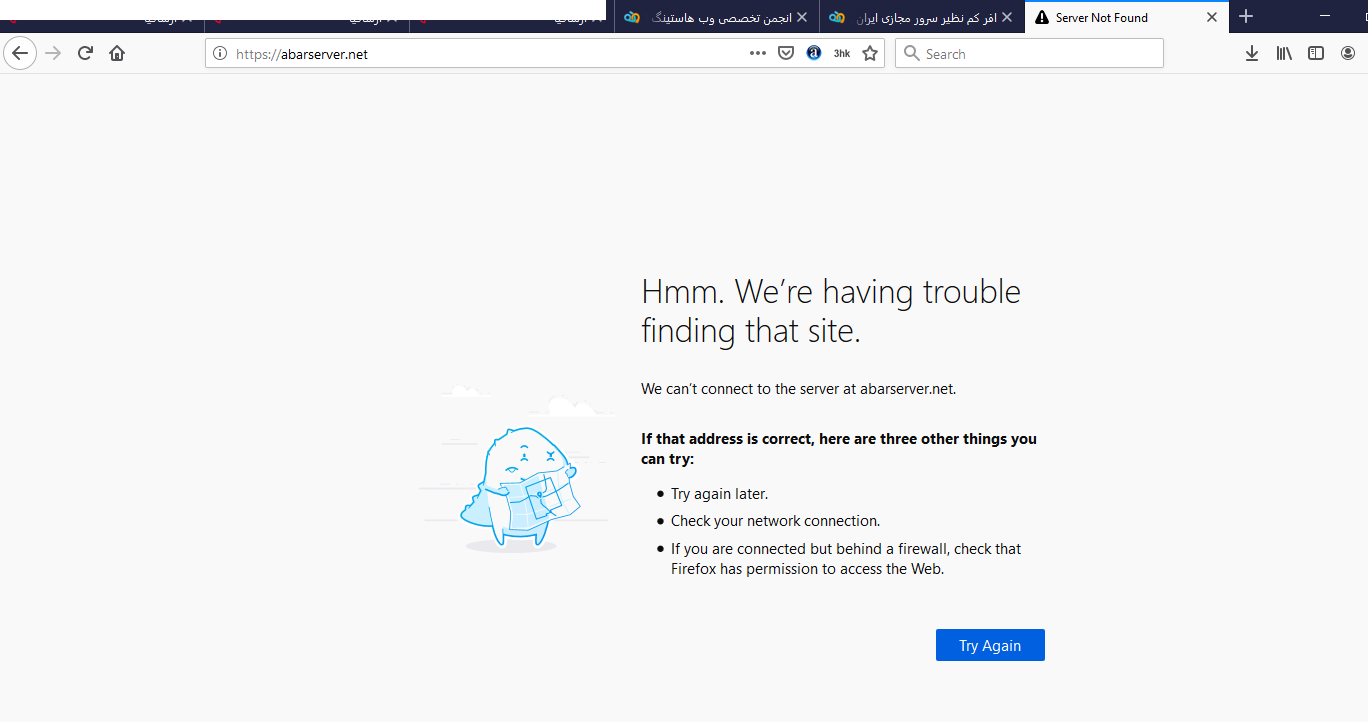Open the Downloads panel
Image resolution: width=1368 pixels, height=722 pixels.
pos(1252,53)
